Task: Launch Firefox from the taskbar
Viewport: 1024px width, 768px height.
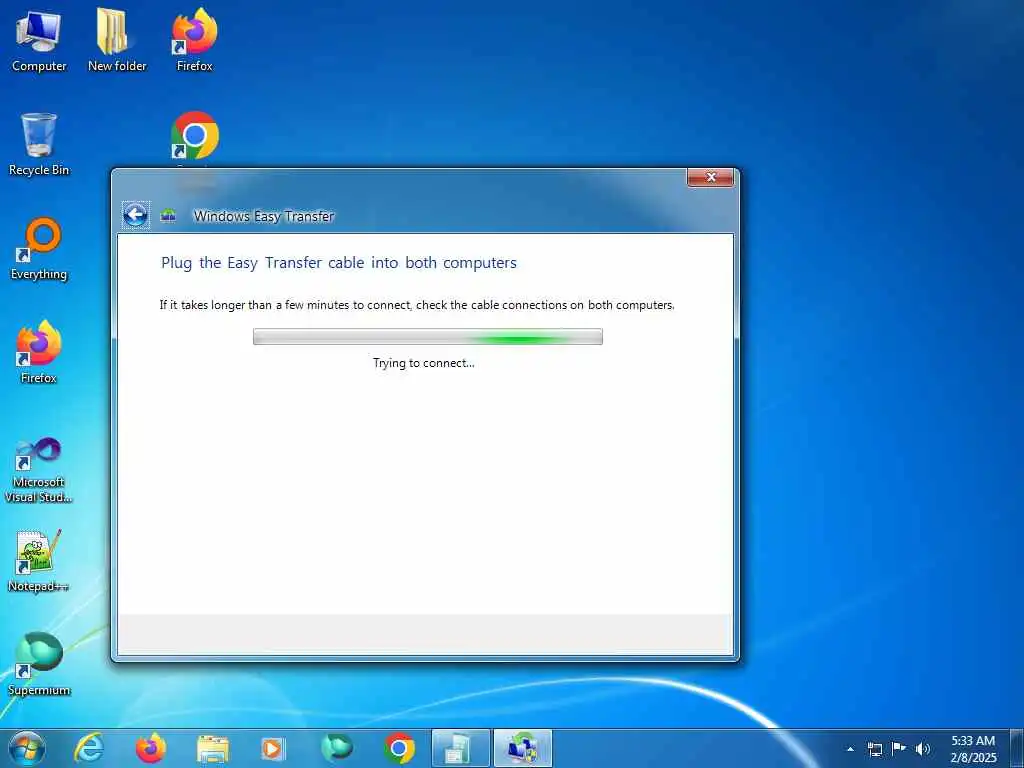Action: point(151,748)
